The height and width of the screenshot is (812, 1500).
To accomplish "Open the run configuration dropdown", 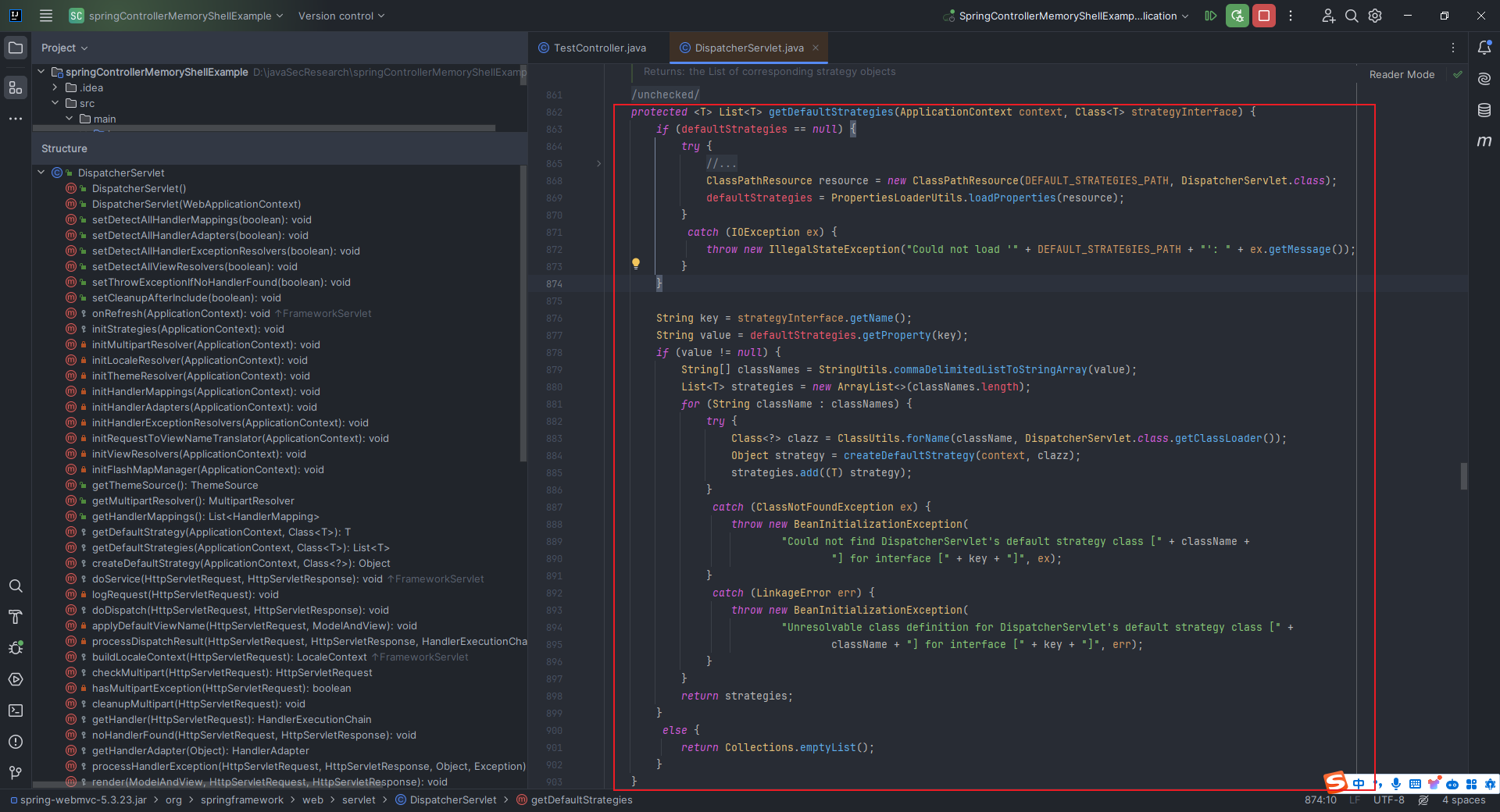I will (1066, 16).
